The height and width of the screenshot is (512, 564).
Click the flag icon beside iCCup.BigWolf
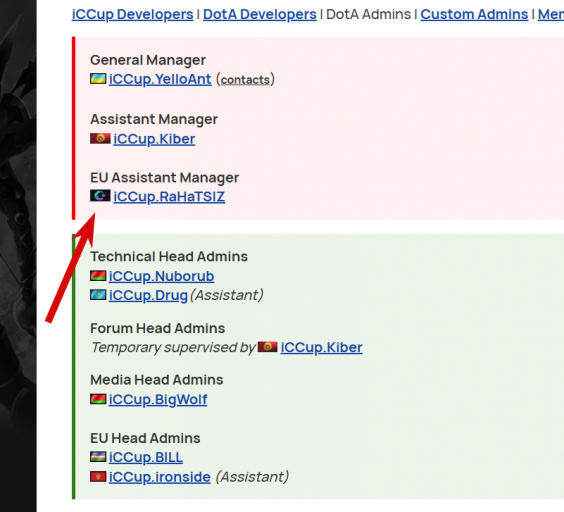98,399
